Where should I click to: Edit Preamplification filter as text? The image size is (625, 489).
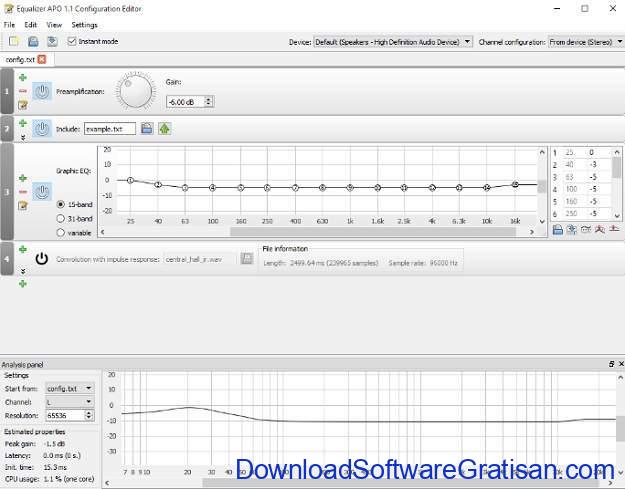pos(23,105)
